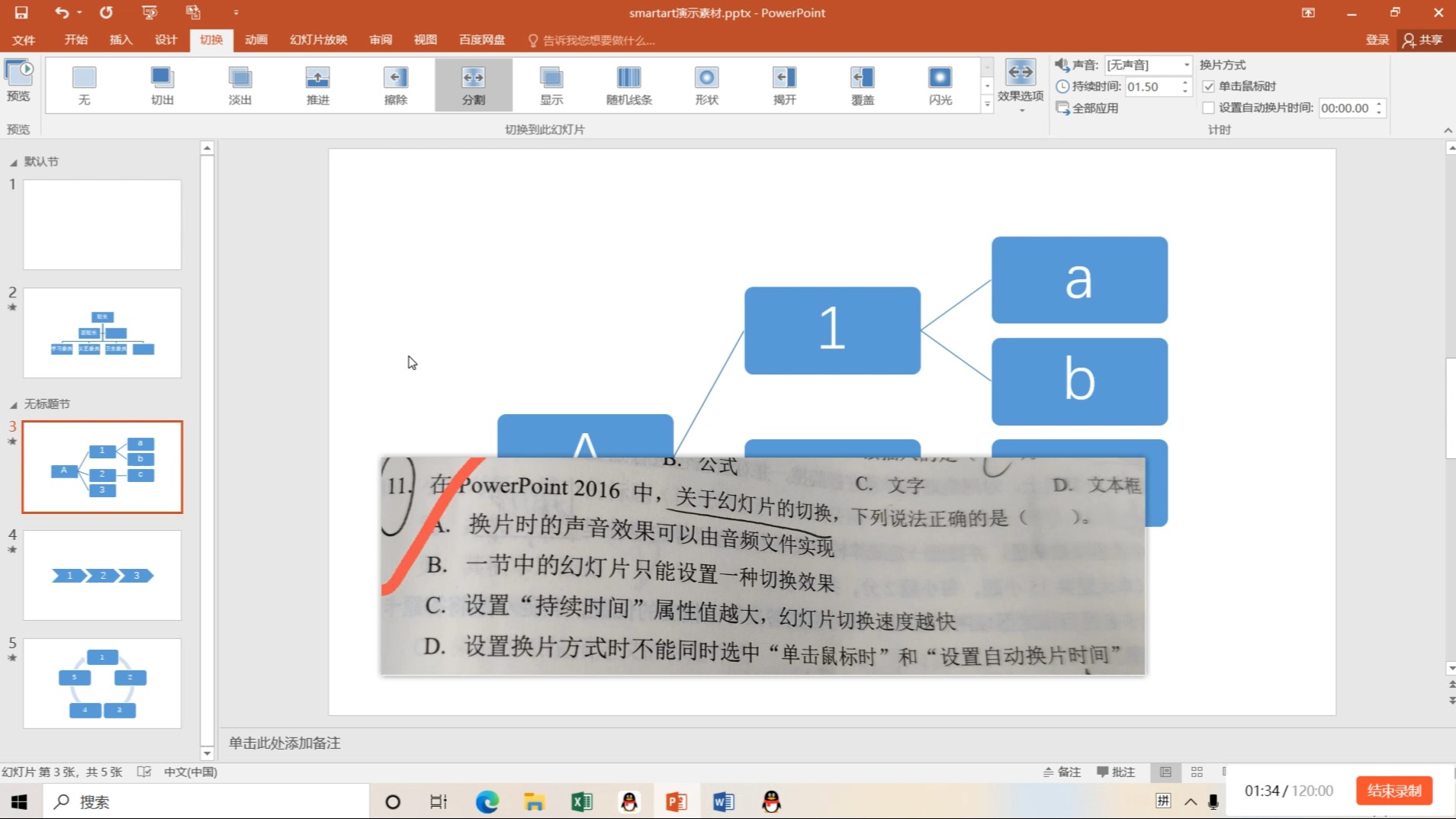Click the 持续时间 duration input field
1456x819 pixels.
[1152, 87]
